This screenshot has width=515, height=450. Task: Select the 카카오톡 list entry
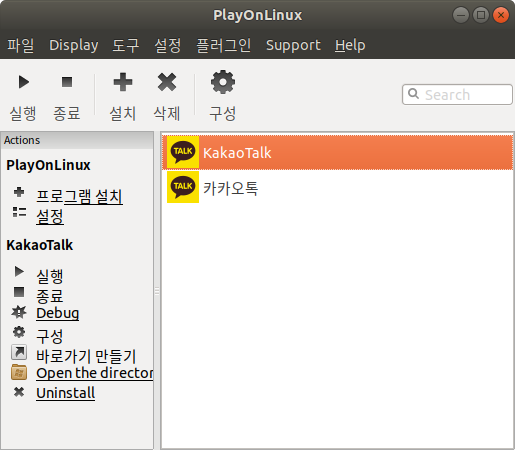pyautogui.click(x=337, y=187)
